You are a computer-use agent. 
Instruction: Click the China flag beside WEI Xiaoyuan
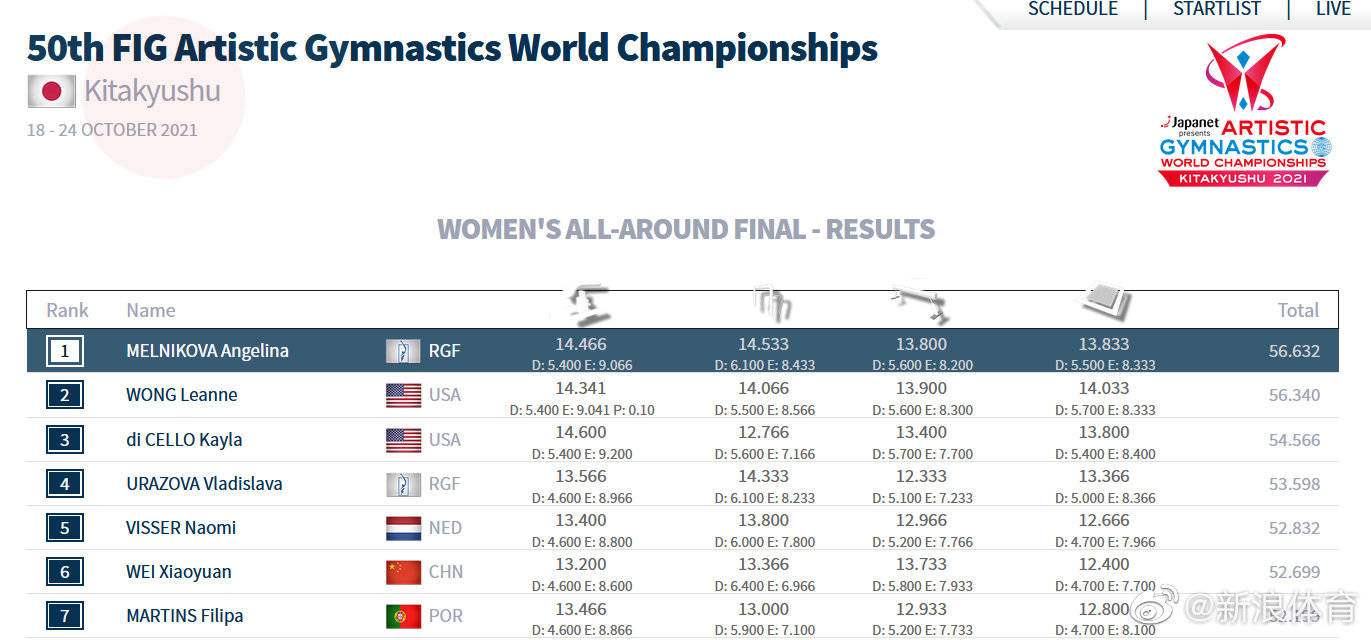pyautogui.click(x=403, y=571)
